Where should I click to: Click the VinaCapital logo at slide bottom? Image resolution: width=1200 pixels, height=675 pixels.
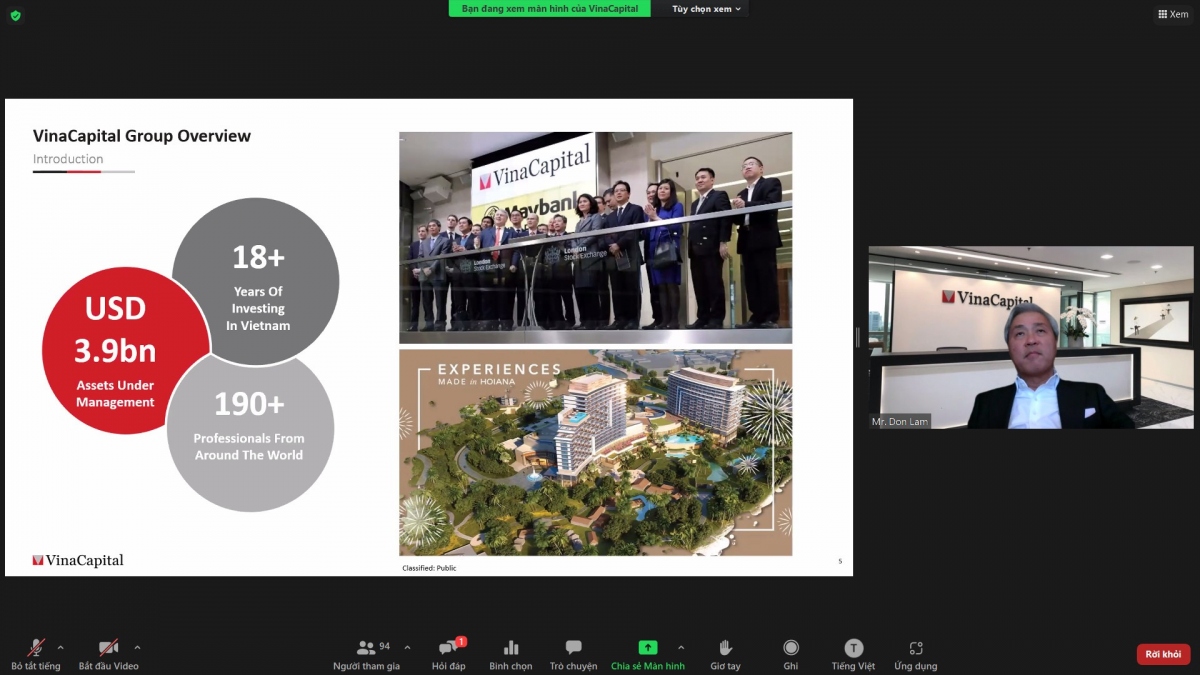pyautogui.click(x=78, y=560)
